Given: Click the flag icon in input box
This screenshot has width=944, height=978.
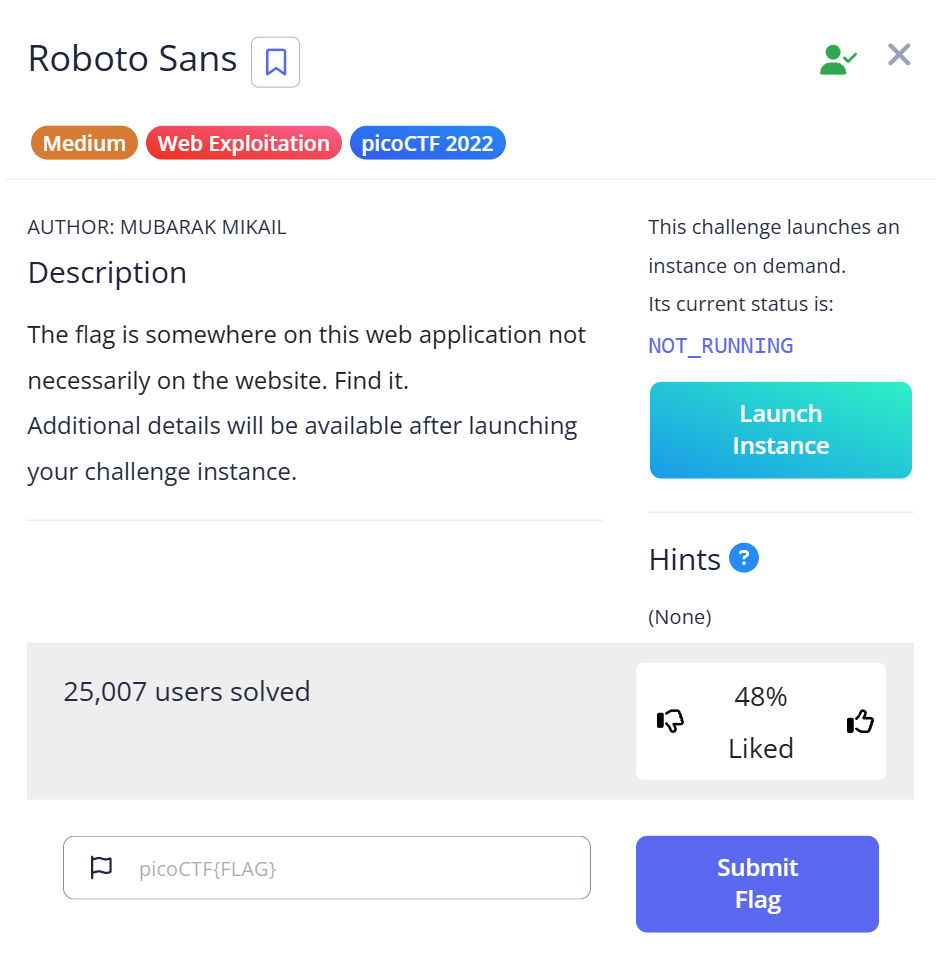Looking at the screenshot, I should pos(102,868).
